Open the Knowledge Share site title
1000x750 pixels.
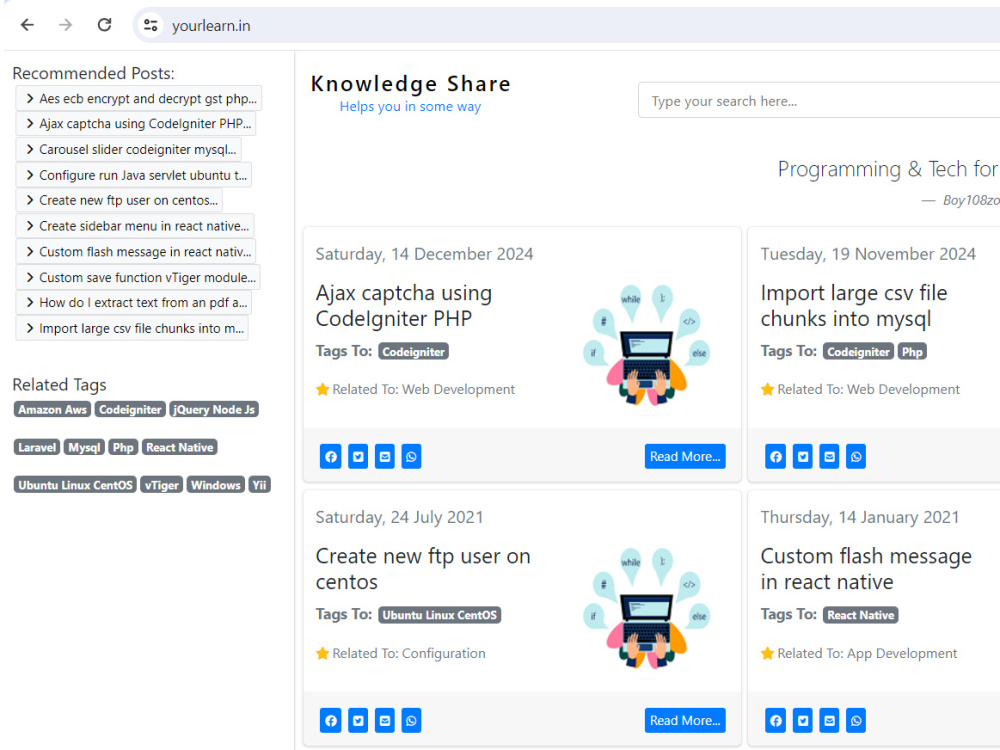pyautogui.click(x=411, y=84)
